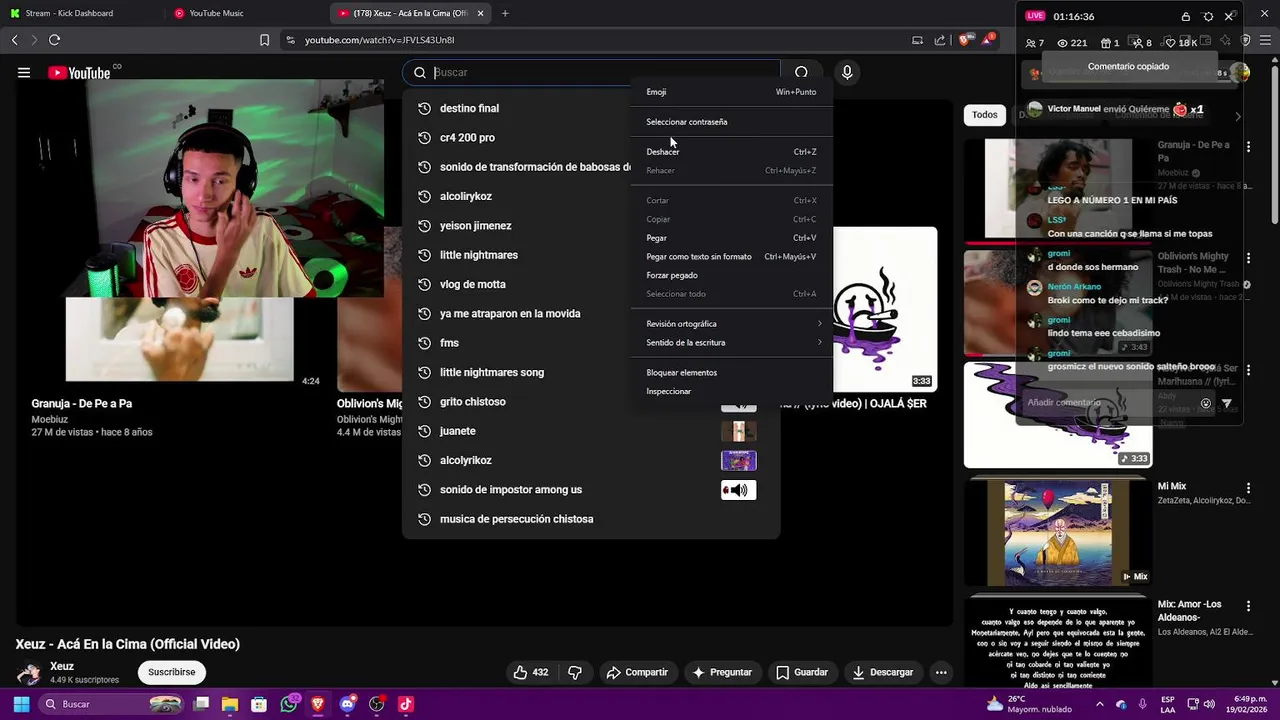The width and height of the screenshot is (1280, 720).
Task: Open File Explorer from taskbar
Action: tap(230, 704)
